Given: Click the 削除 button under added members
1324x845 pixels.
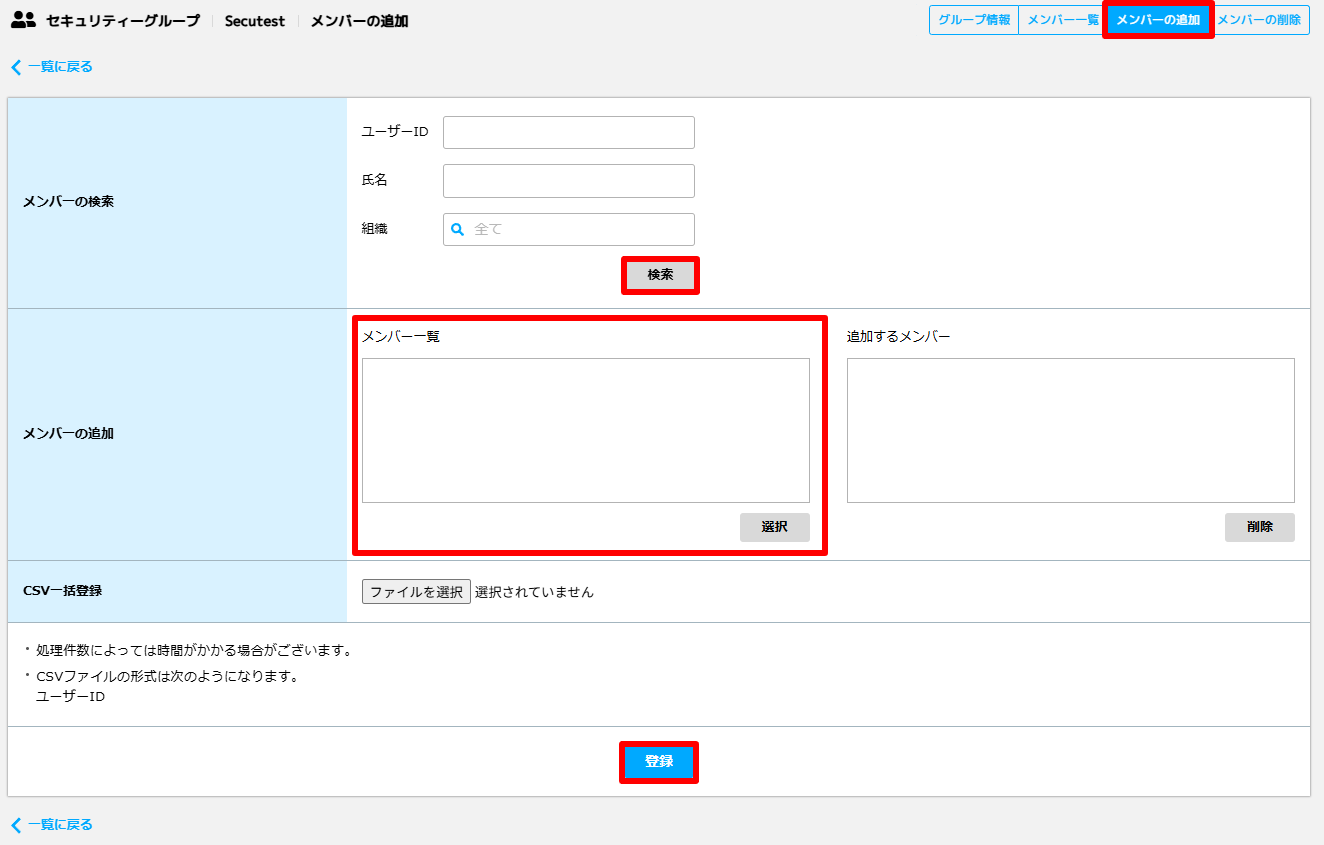Looking at the screenshot, I should point(1260,527).
